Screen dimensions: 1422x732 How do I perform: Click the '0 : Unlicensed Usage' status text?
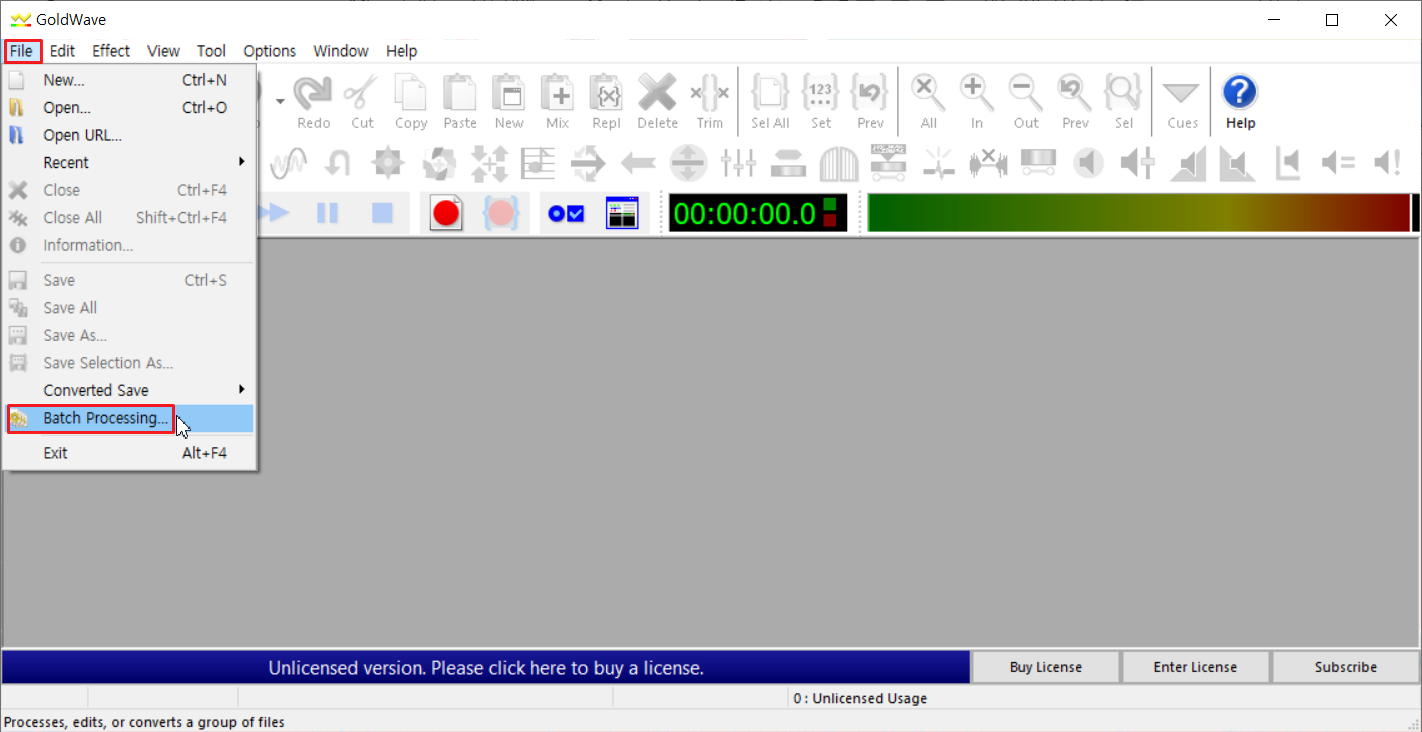point(860,698)
